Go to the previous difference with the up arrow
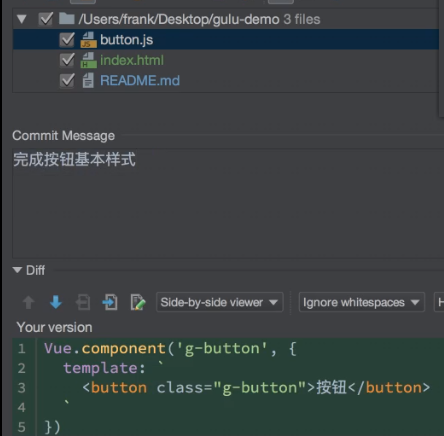The image size is (444, 436). [x=29, y=302]
